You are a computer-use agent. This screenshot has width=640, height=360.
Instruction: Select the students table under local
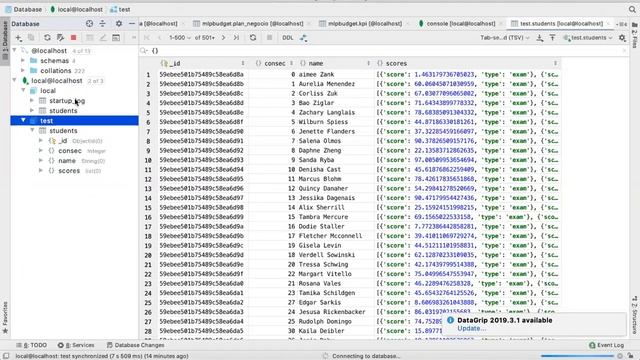click(63, 111)
